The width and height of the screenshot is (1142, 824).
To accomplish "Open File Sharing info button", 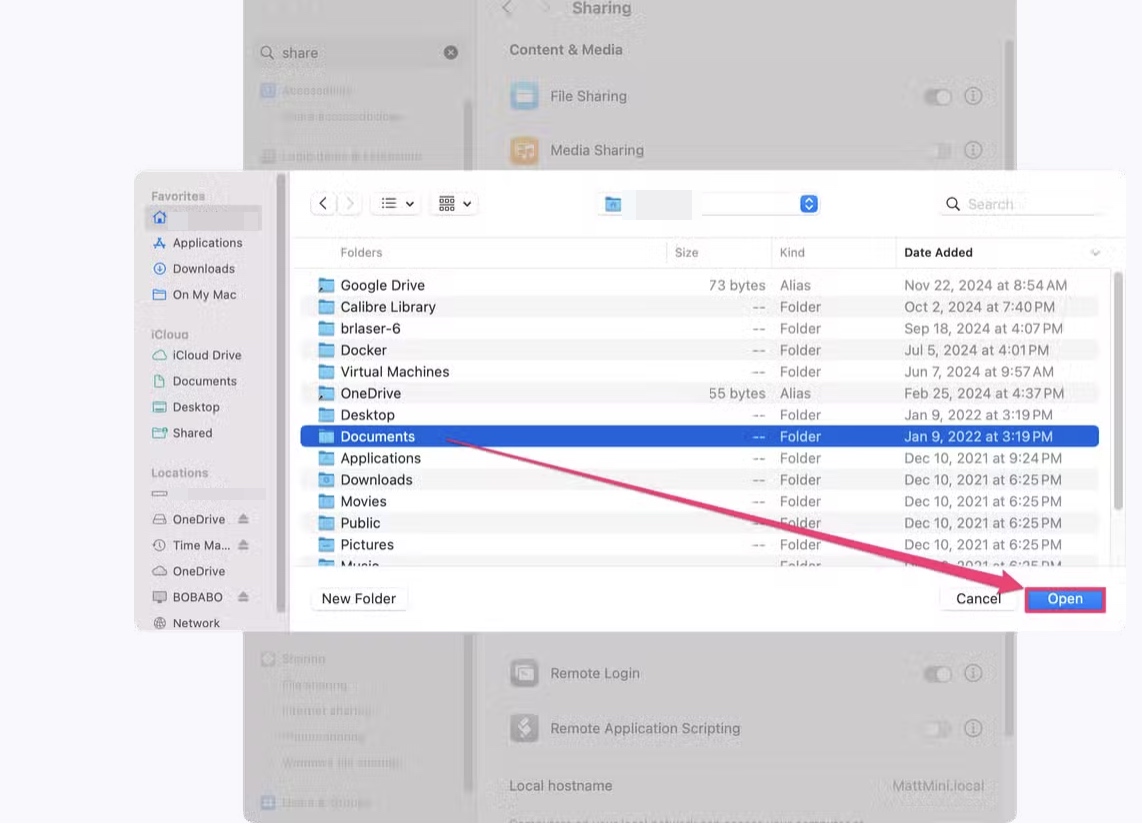I will [973, 95].
